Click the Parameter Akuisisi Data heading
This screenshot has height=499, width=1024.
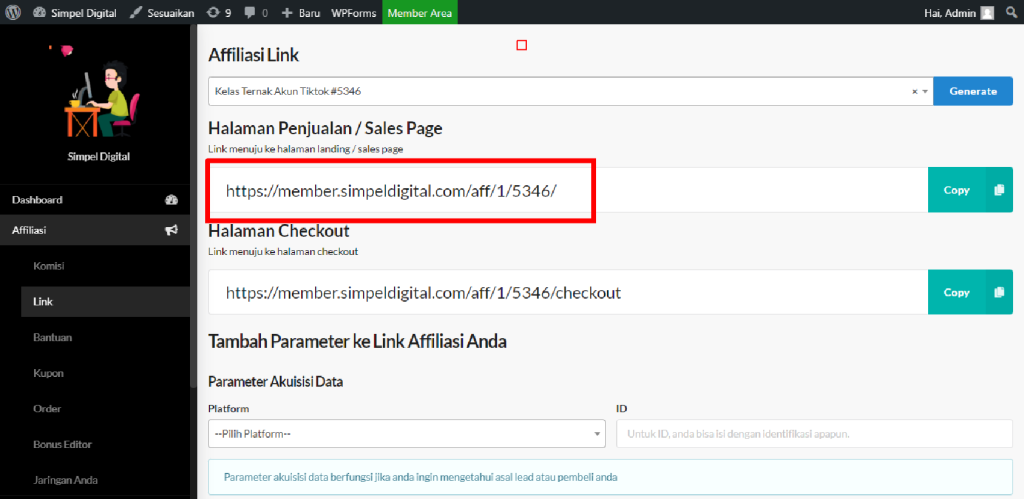[276, 382]
